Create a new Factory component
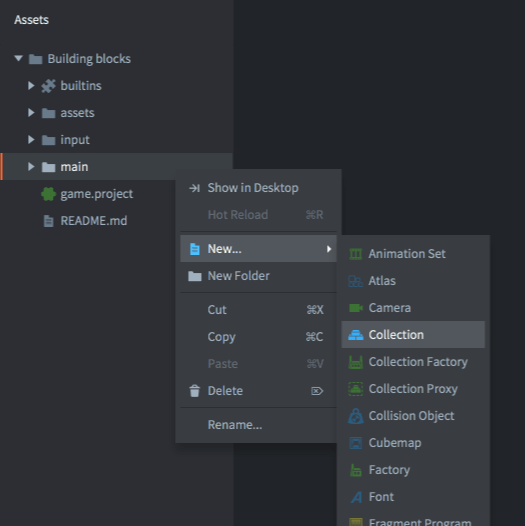 [413, 470]
